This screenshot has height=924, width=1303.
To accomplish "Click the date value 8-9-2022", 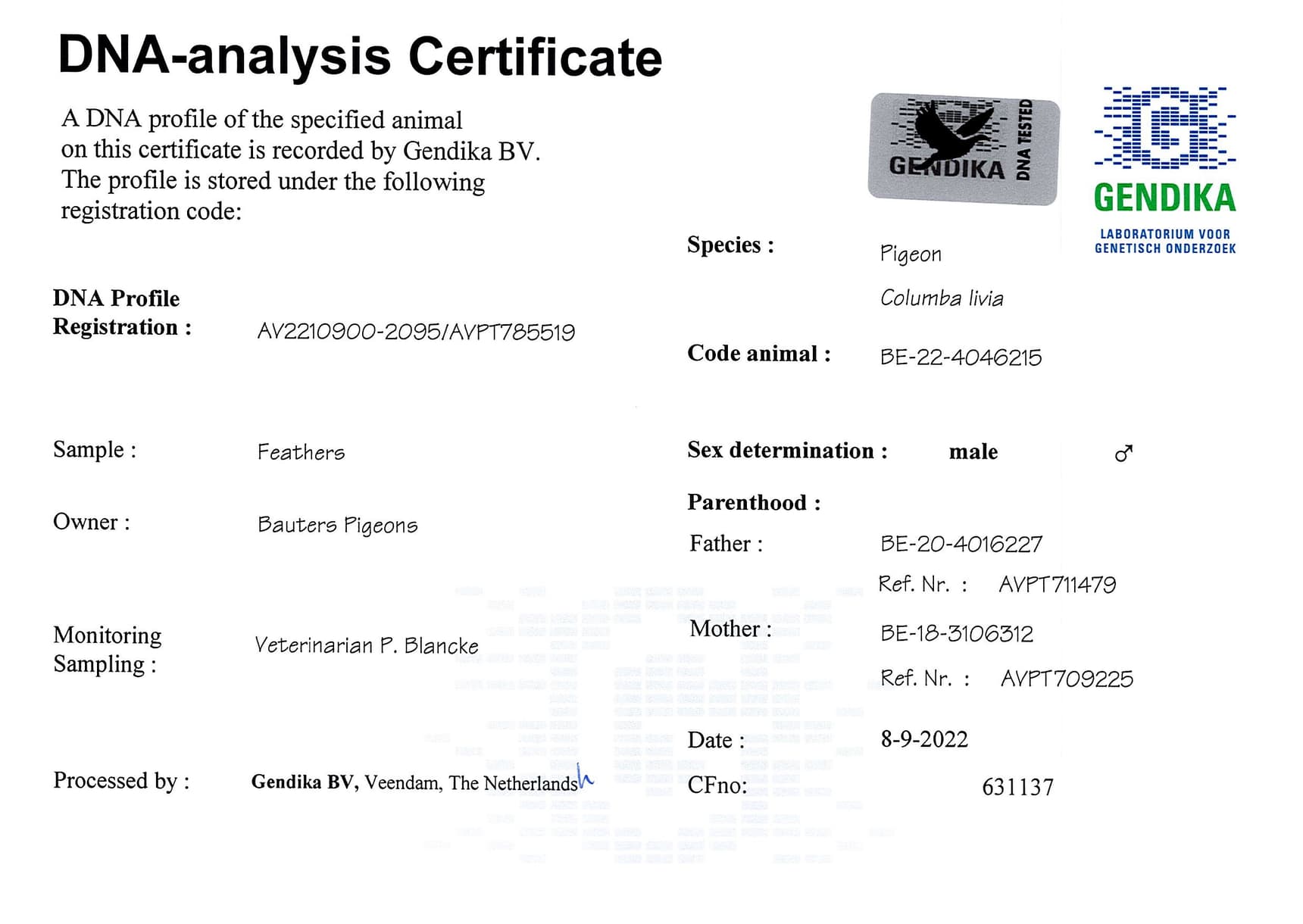I will click(924, 739).
